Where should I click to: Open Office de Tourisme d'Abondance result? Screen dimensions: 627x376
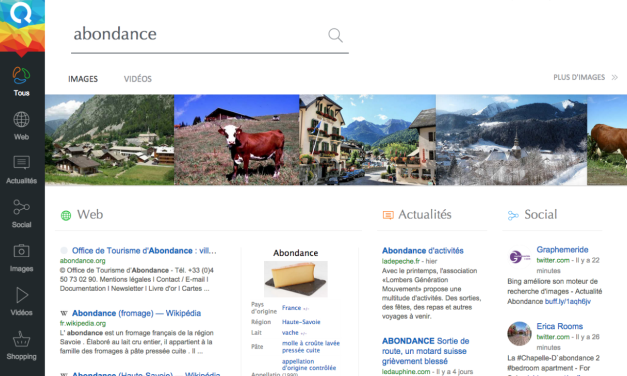coord(144,251)
